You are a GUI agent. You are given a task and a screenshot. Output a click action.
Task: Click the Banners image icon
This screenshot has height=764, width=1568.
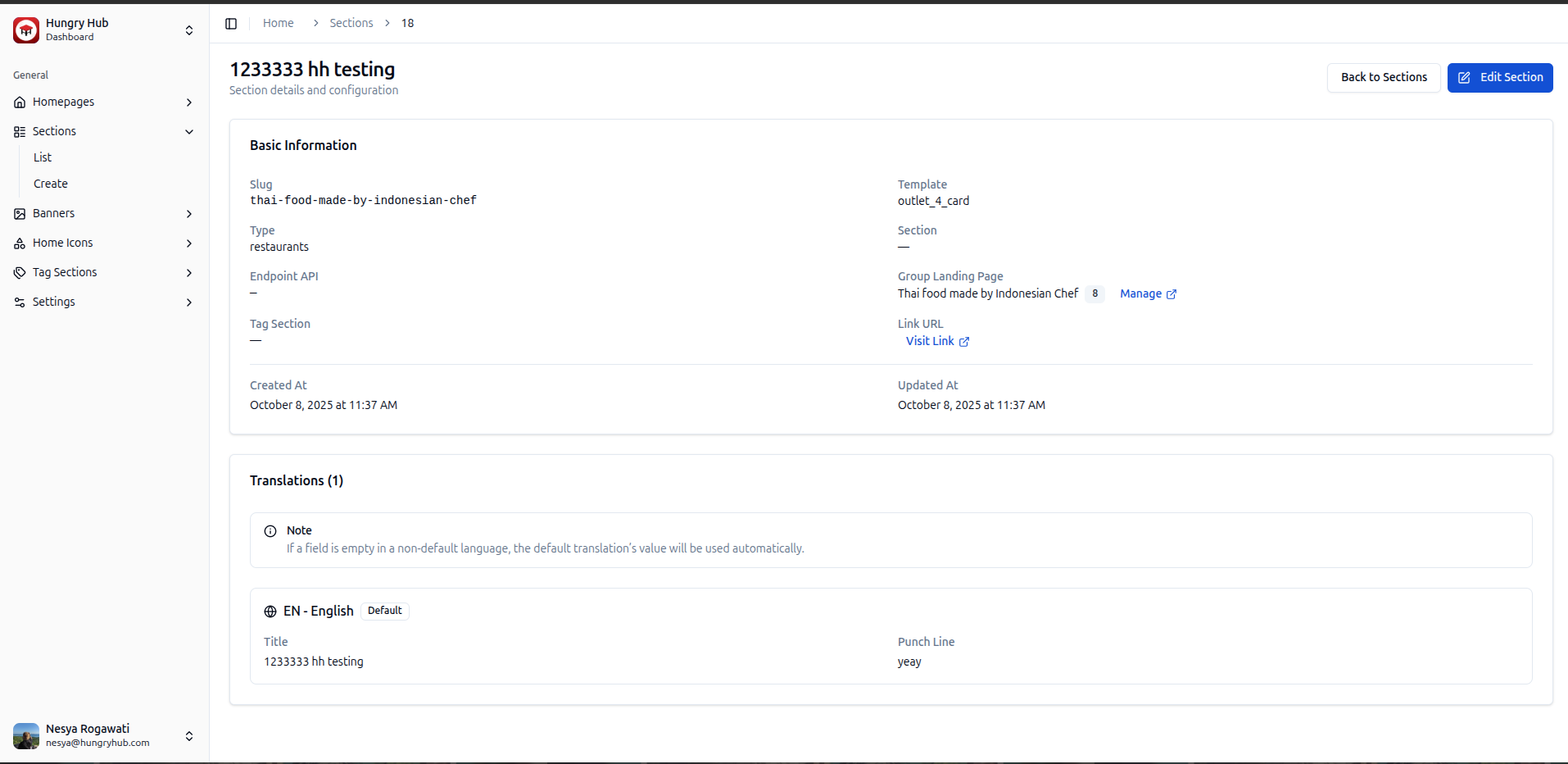click(20, 214)
